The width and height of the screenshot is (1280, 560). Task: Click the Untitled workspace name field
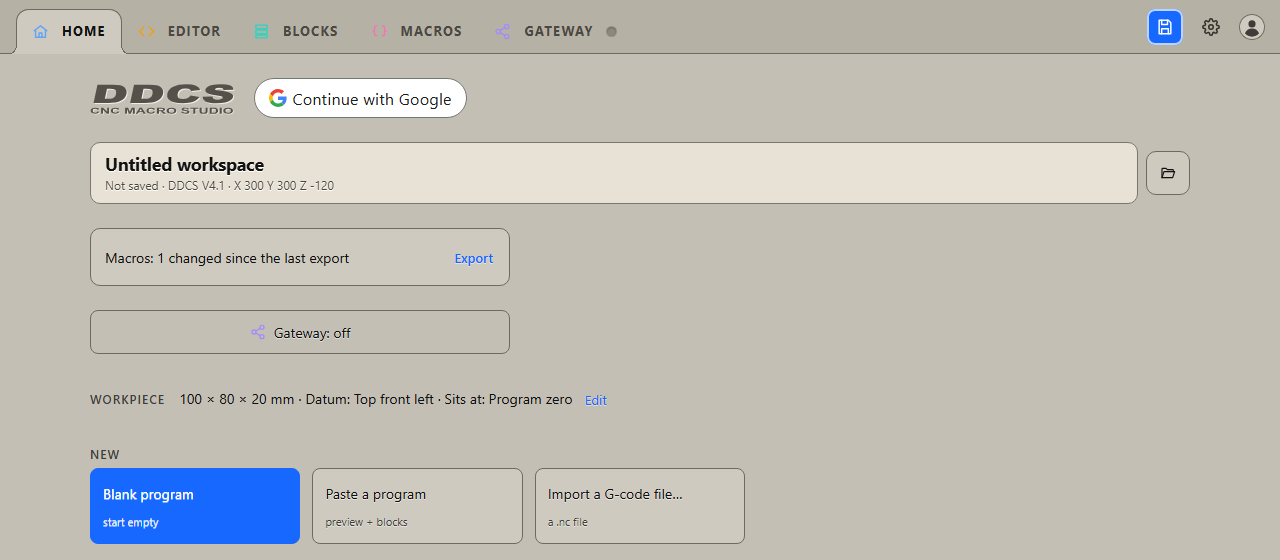pyautogui.click(x=614, y=173)
